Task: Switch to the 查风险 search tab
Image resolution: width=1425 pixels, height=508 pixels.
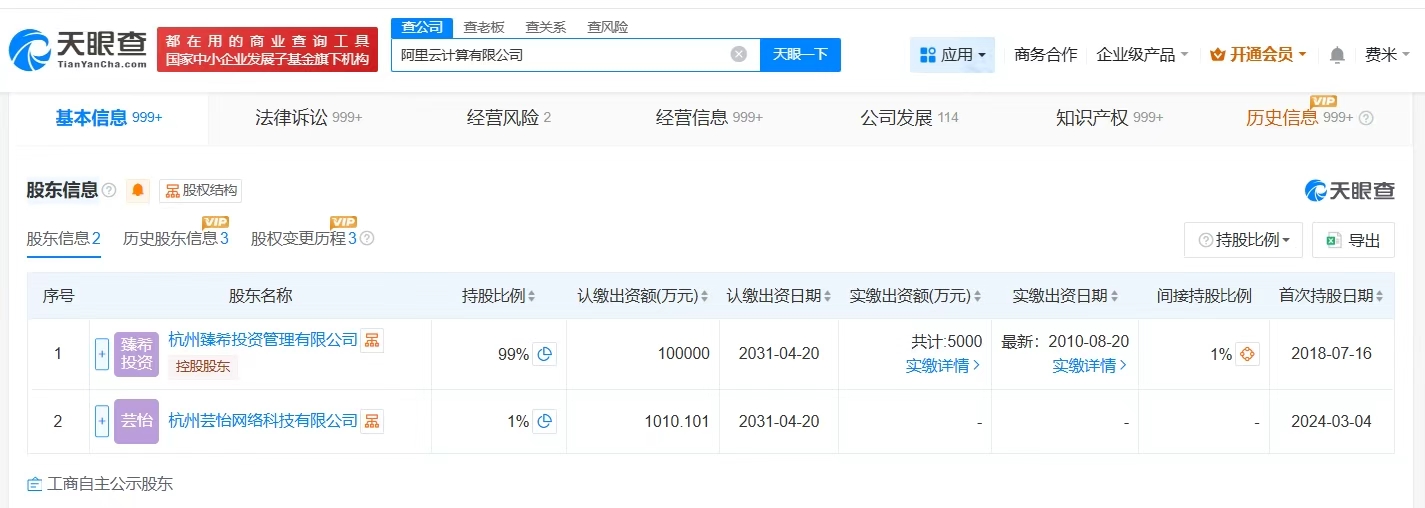Action: [607, 27]
